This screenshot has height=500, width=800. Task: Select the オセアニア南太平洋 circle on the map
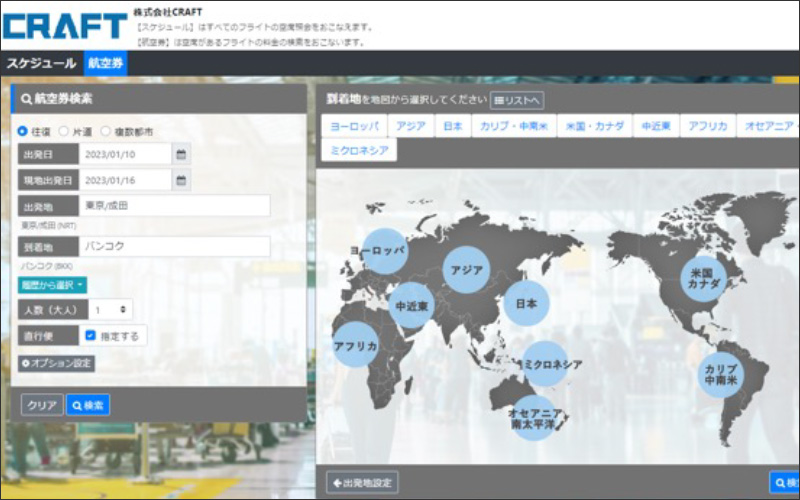click(534, 418)
